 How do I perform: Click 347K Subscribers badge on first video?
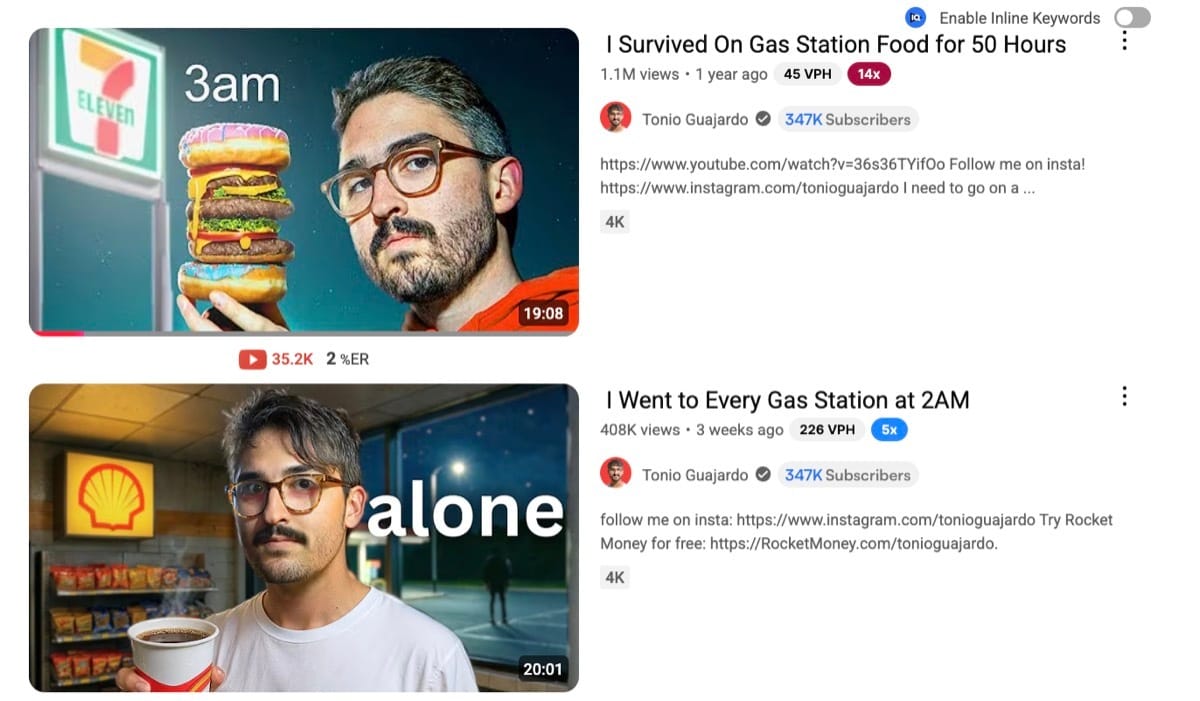coord(848,119)
